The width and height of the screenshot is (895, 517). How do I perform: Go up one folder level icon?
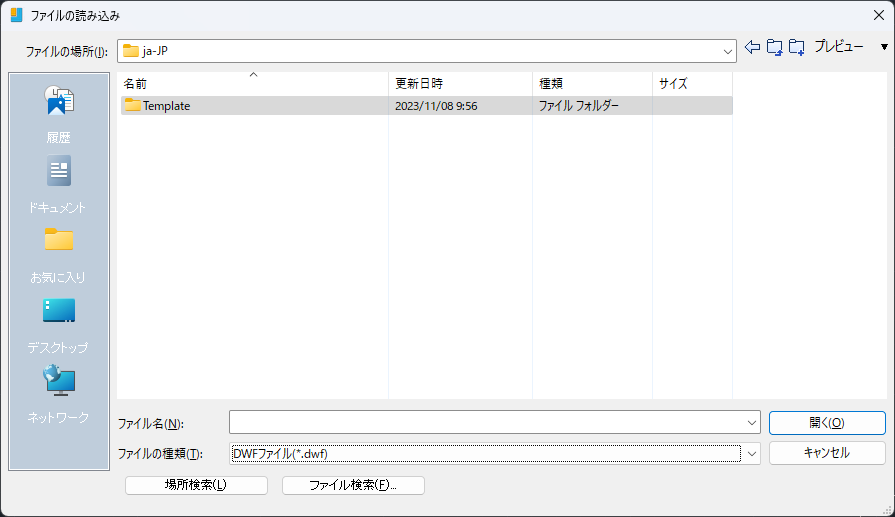(775, 47)
